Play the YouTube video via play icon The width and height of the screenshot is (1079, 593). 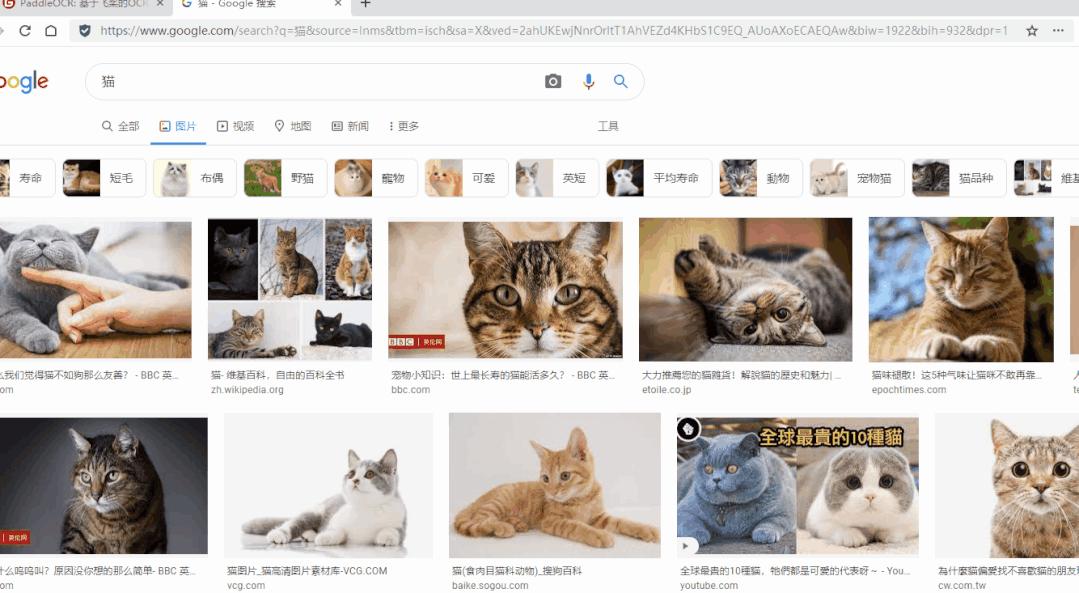tap(685, 546)
